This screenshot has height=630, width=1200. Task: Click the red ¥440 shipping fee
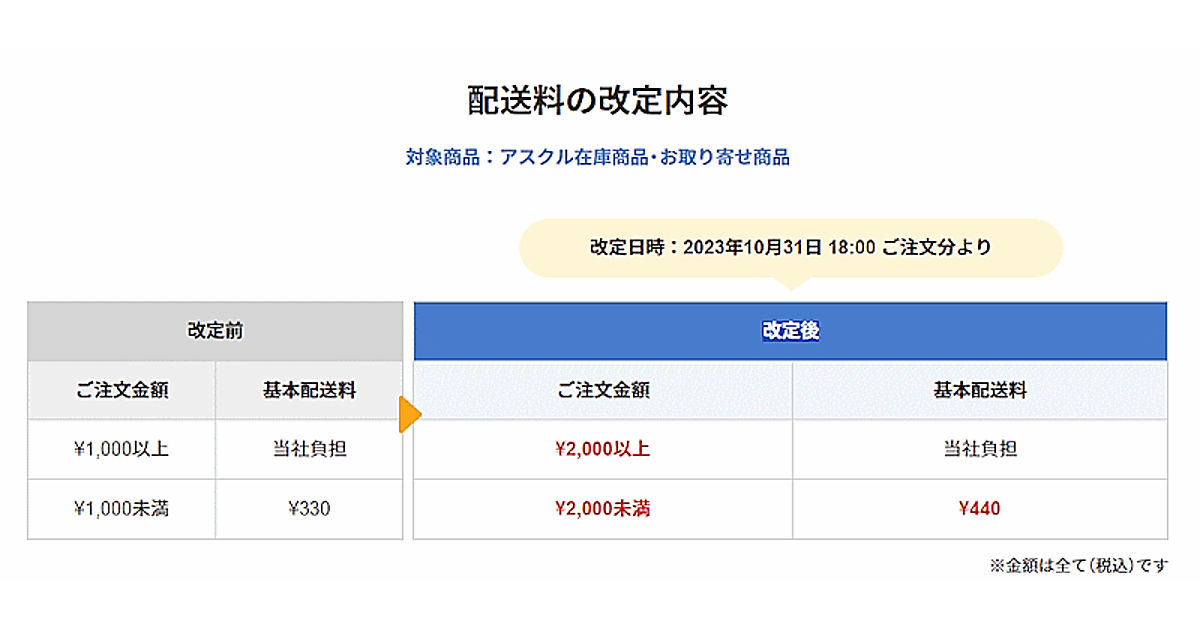[x=980, y=509]
